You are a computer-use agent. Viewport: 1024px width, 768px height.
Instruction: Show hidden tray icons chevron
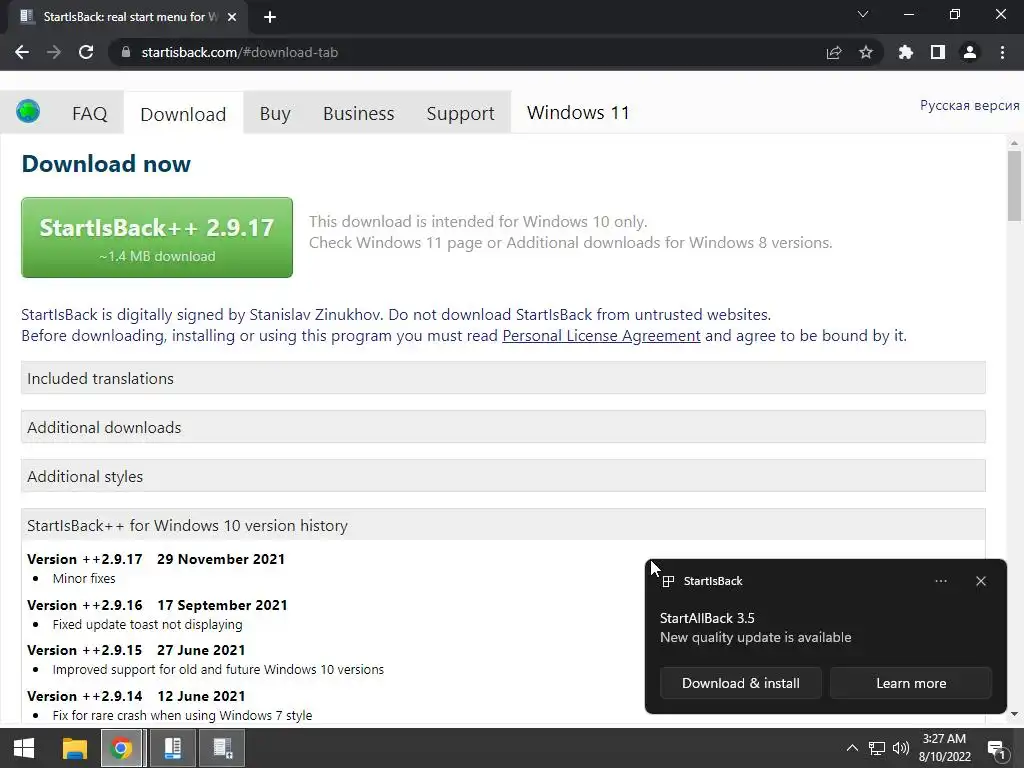click(852, 748)
